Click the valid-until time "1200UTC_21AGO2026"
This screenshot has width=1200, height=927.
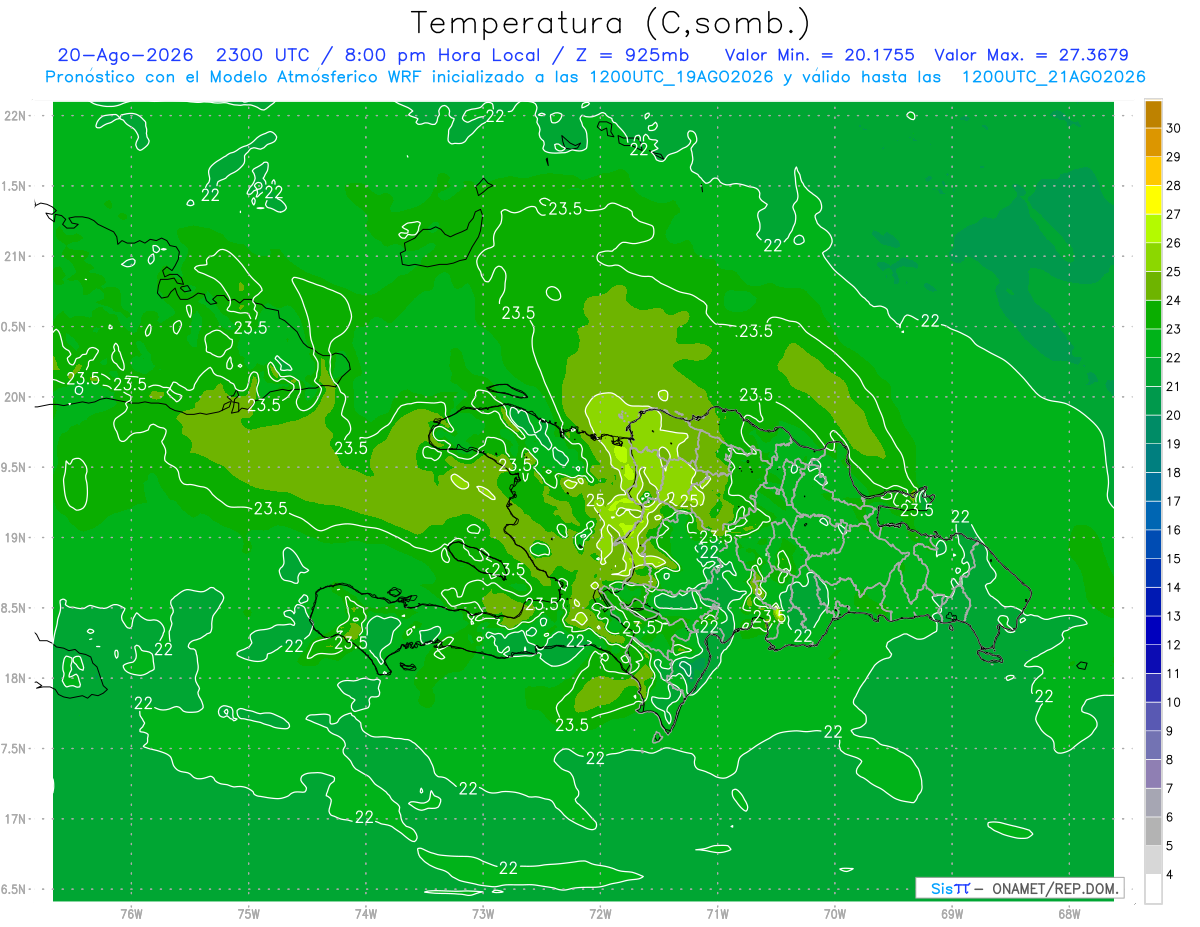click(1053, 77)
